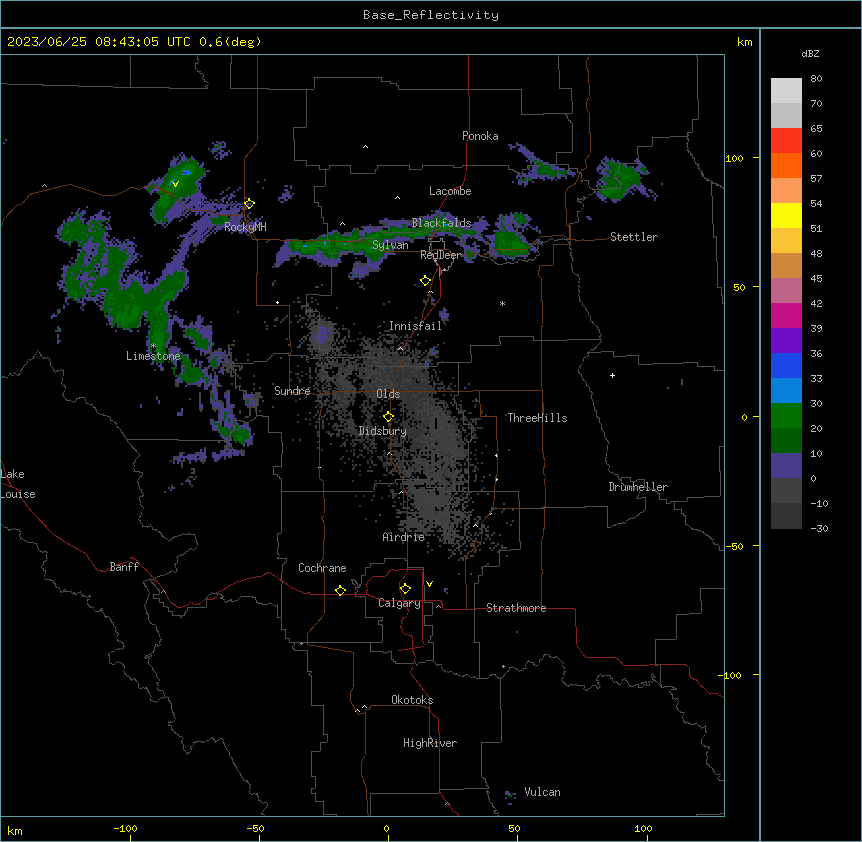Click the Base_Reflectivity title text

coord(431,15)
